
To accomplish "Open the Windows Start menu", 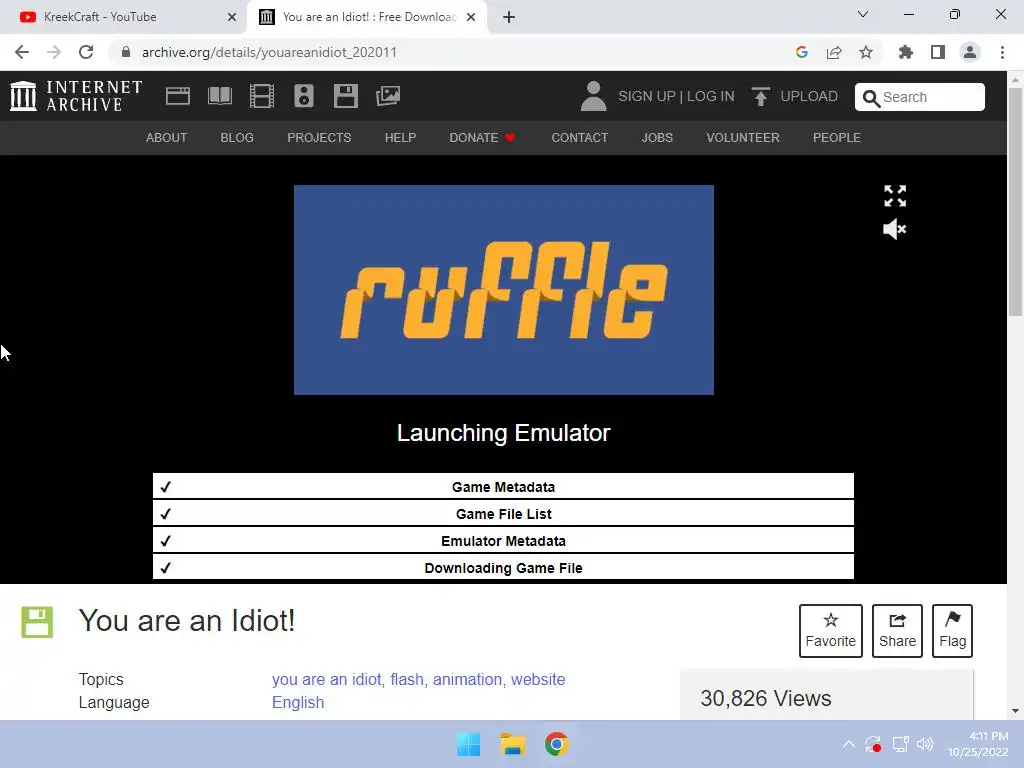I will (x=468, y=744).
